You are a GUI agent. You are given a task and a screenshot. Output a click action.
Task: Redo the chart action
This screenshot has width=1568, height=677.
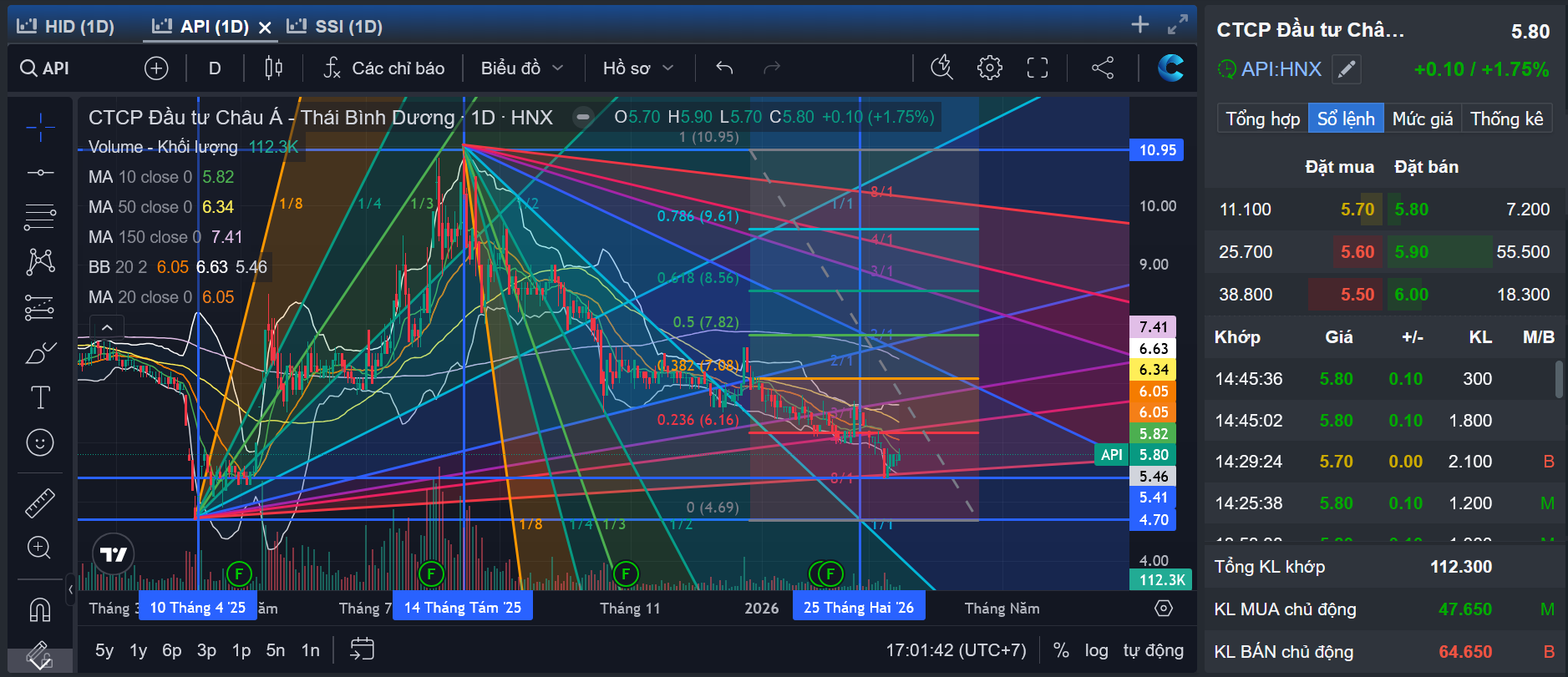tap(772, 68)
